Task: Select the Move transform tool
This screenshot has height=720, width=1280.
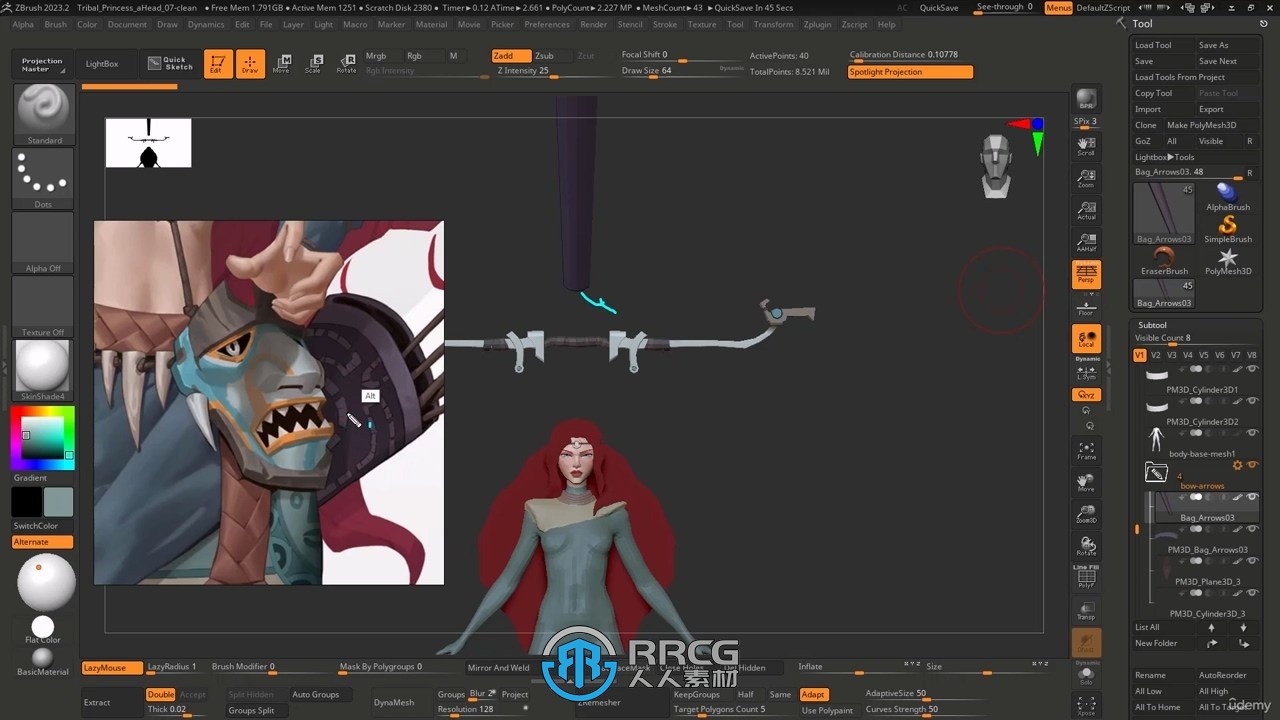Action: [282, 64]
